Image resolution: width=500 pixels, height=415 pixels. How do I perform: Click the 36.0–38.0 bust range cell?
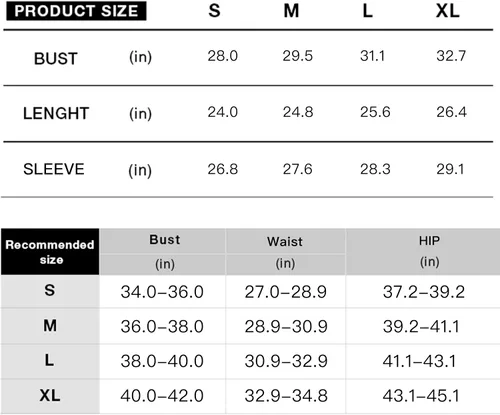coord(162,326)
